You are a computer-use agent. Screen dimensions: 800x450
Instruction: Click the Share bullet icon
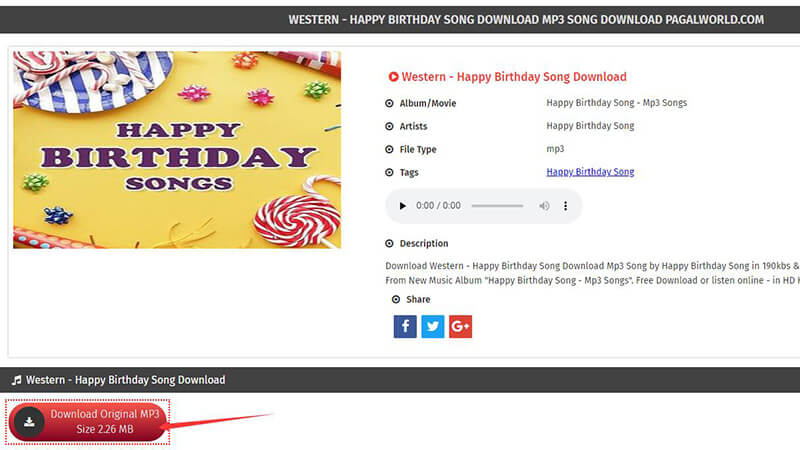pos(396,299)
